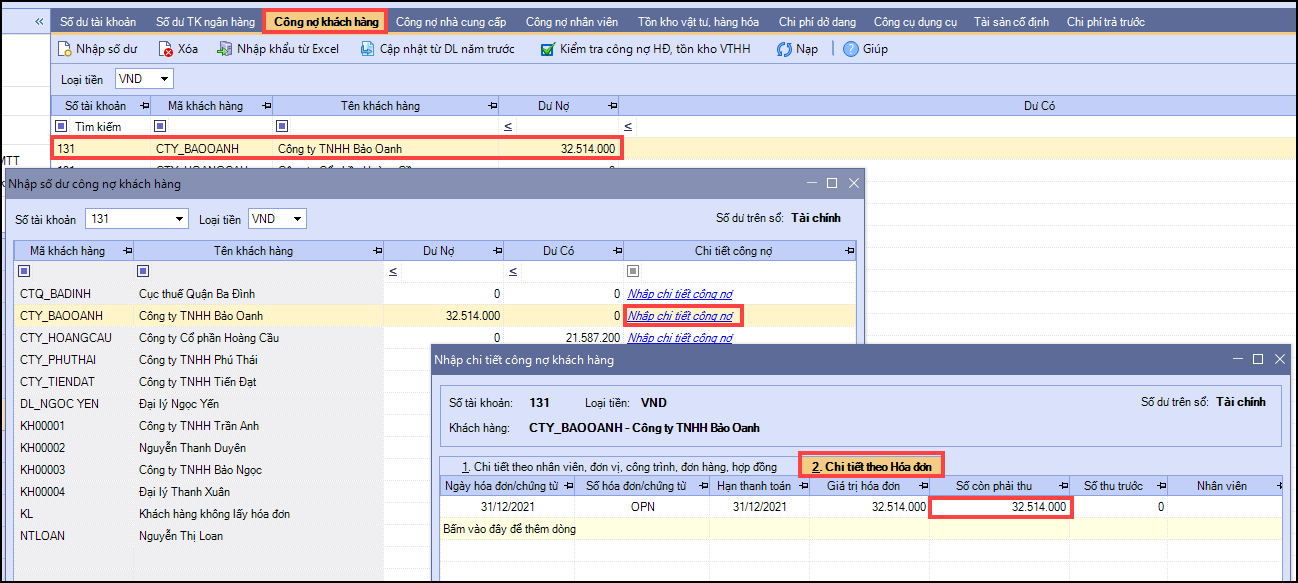
Task: Click Kiểm tra công nợ HĐ icon
Action: [x=547, y=49]
